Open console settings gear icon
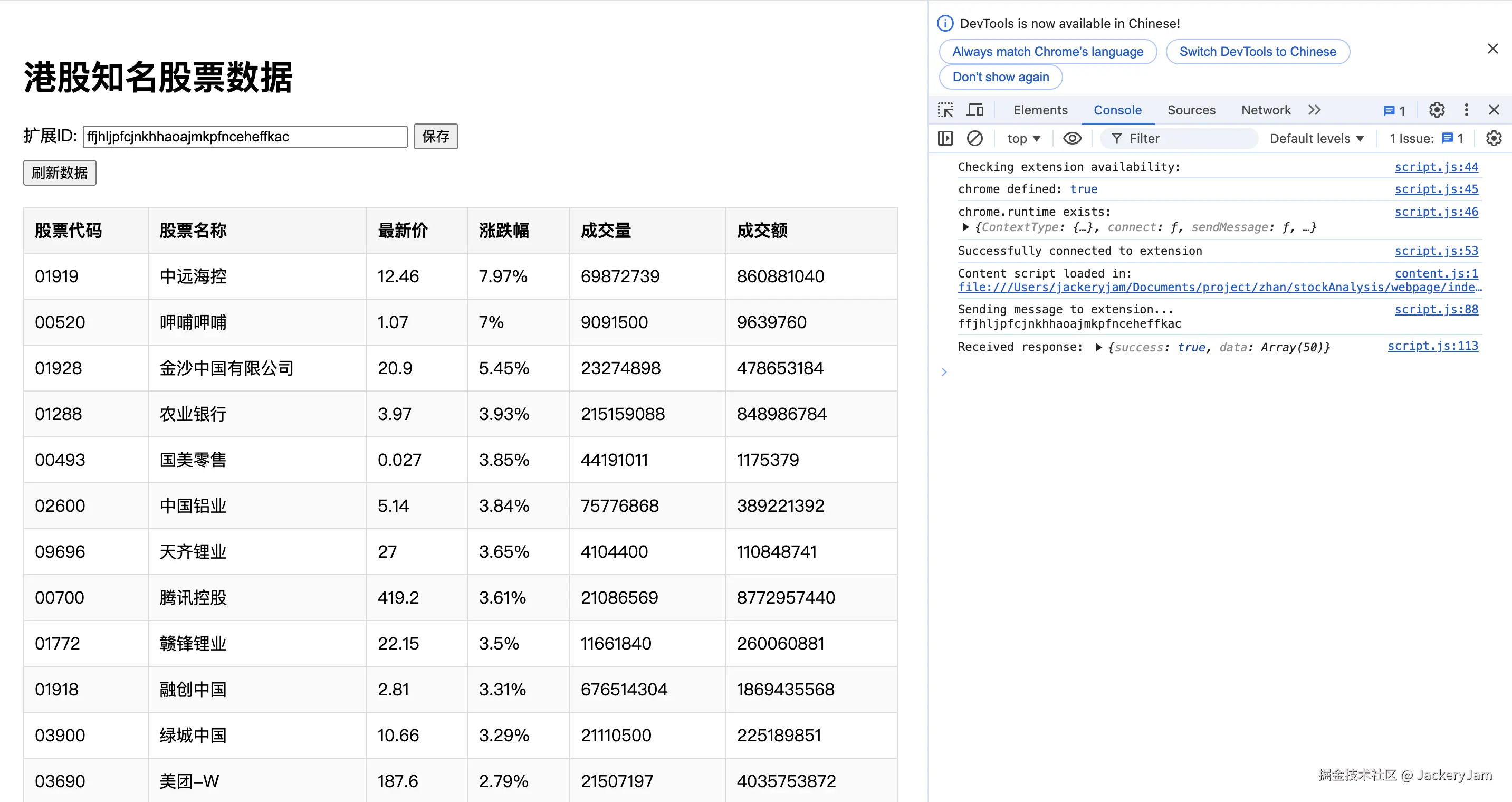This screenshot has height=802, width=1512. (1493, 139)
